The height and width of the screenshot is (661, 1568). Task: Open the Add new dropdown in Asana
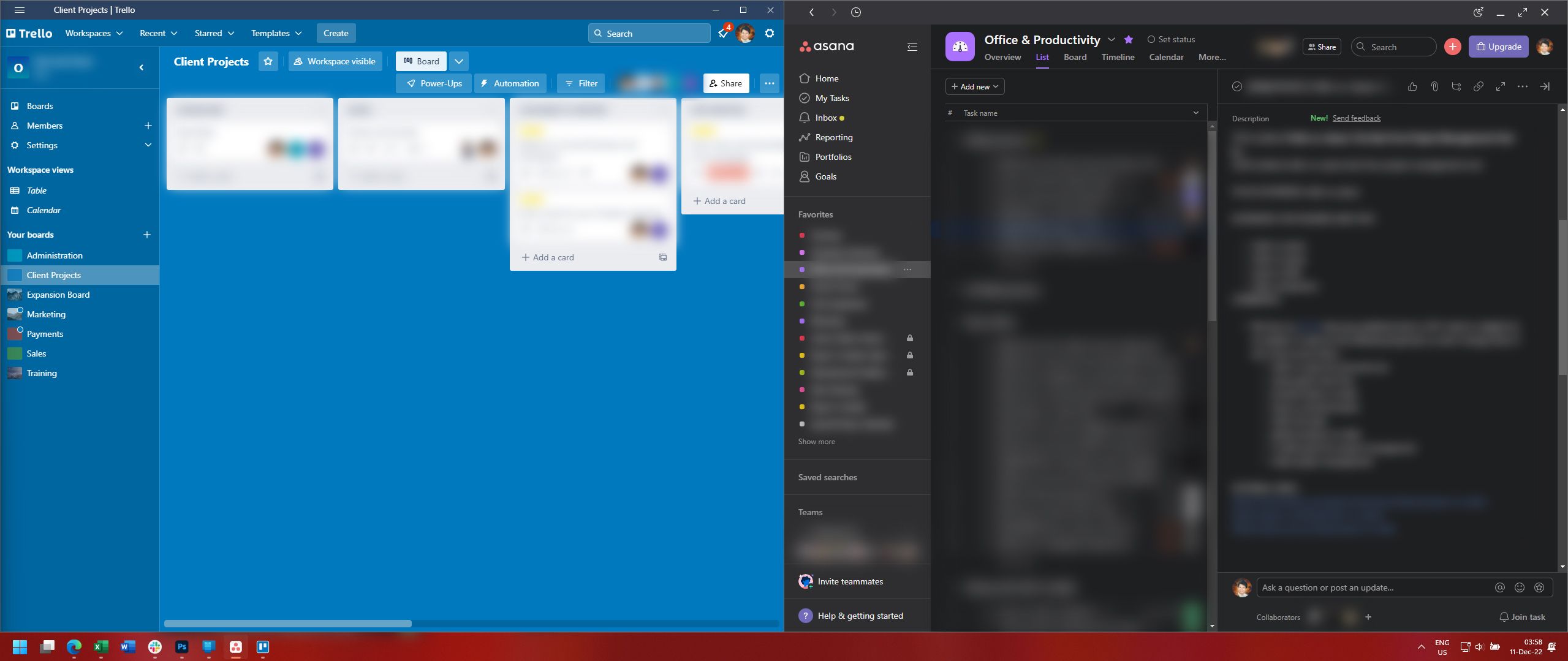click(975, 86)
